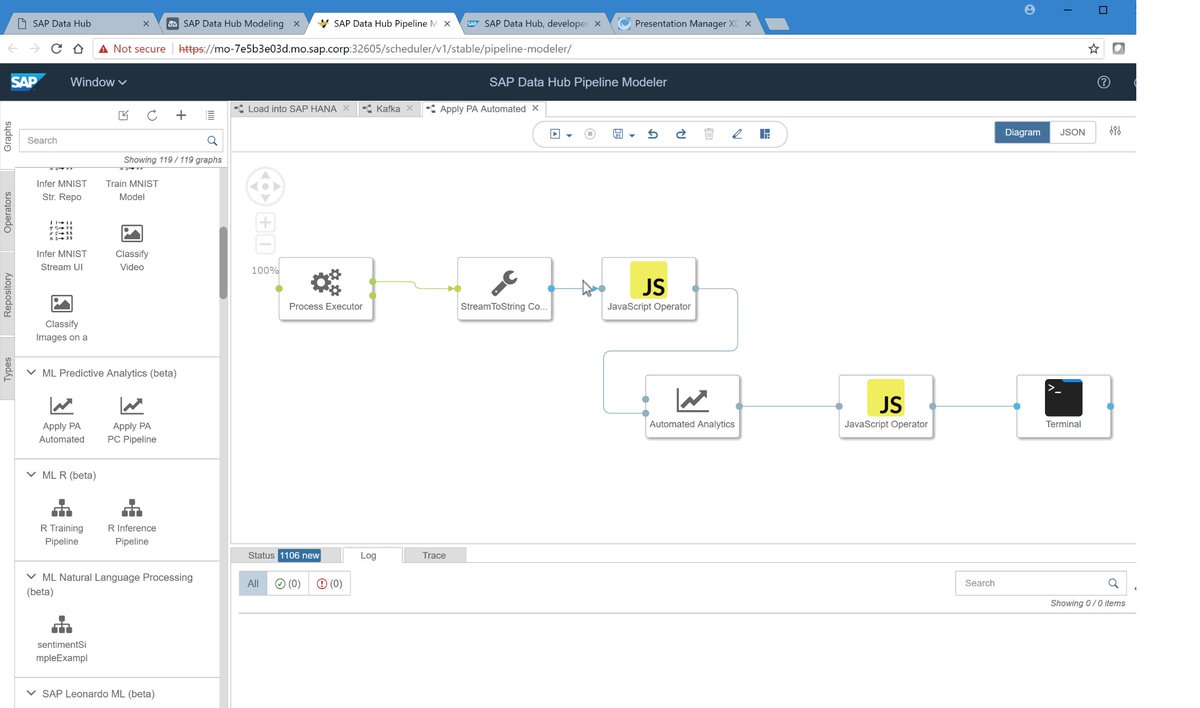Click the zoom in plus on canvas
Viewport: 1200px width, 708px height.
point(265,222)
